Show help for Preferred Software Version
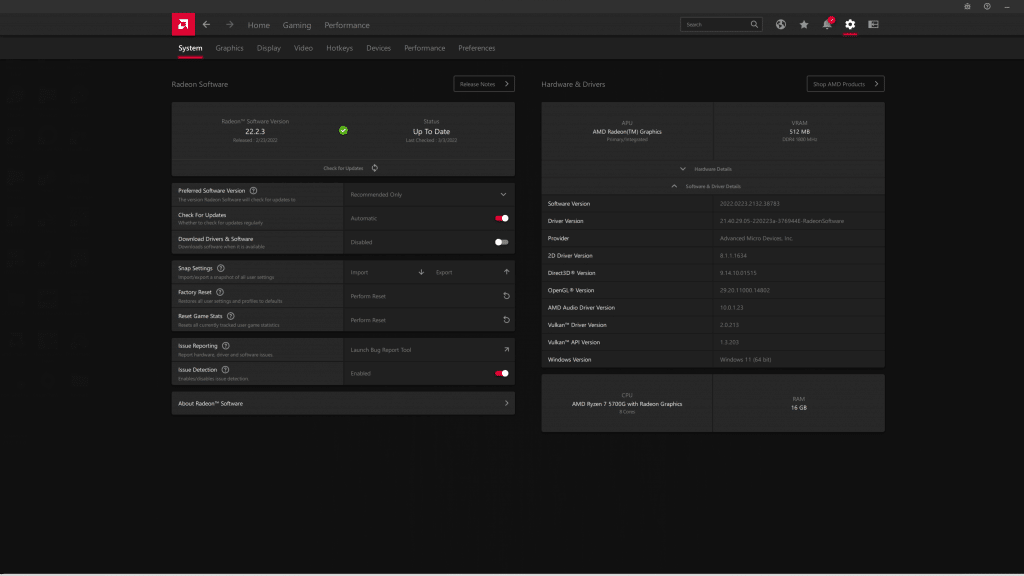The height and width of the screenshot is (576, 1024). (253, 191)
